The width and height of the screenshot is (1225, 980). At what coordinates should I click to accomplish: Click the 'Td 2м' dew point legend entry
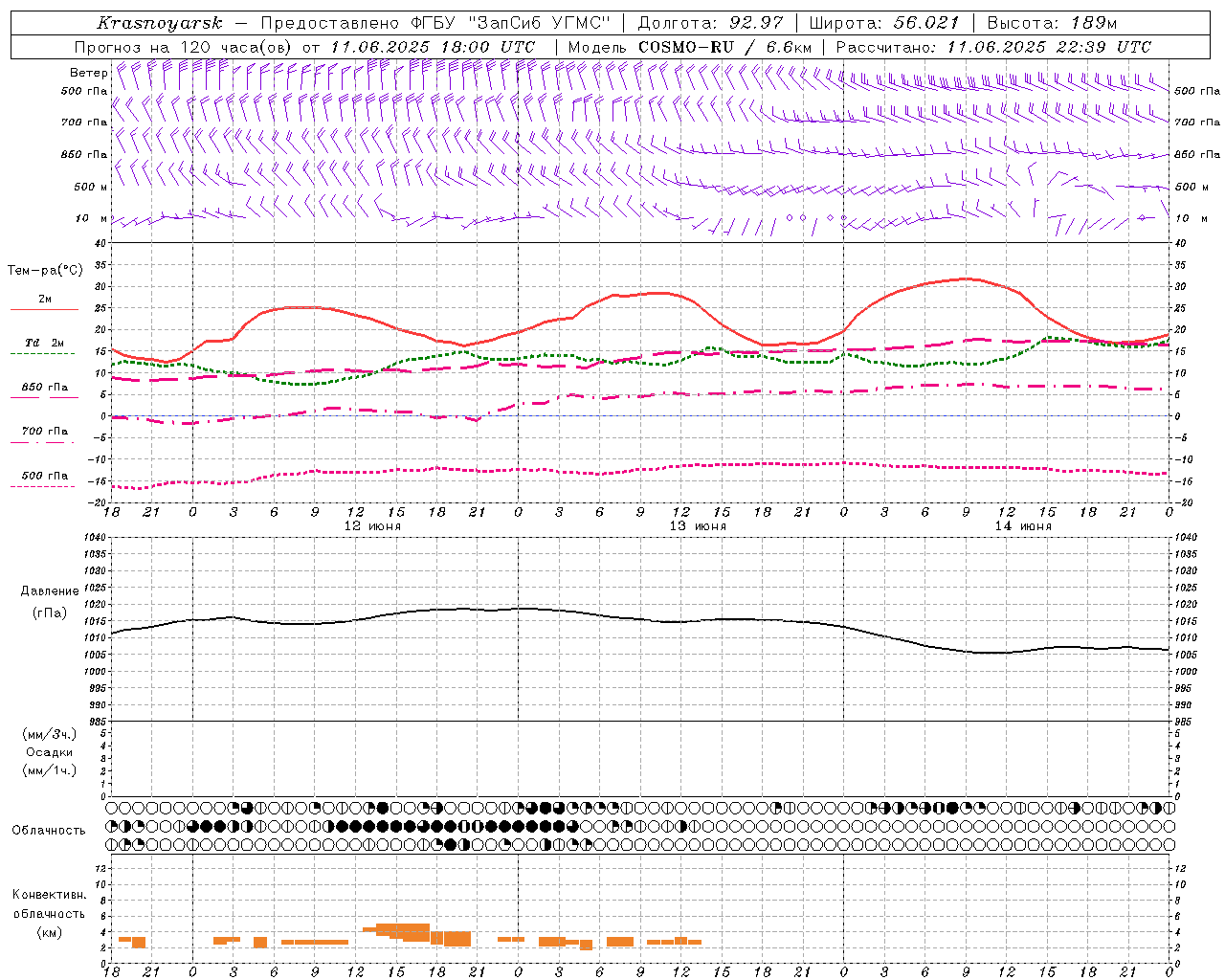point(45,343)
